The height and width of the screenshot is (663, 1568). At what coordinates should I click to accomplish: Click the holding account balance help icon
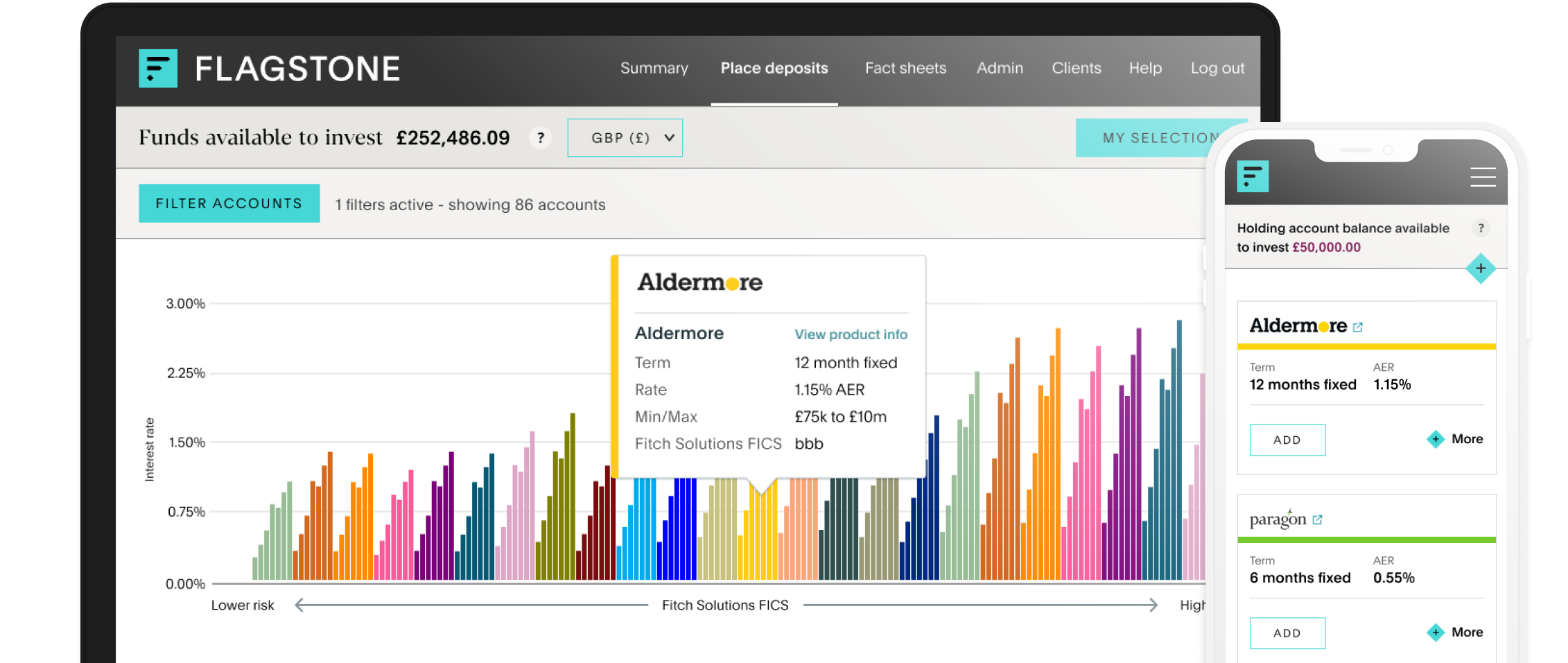click(1481, 228)
